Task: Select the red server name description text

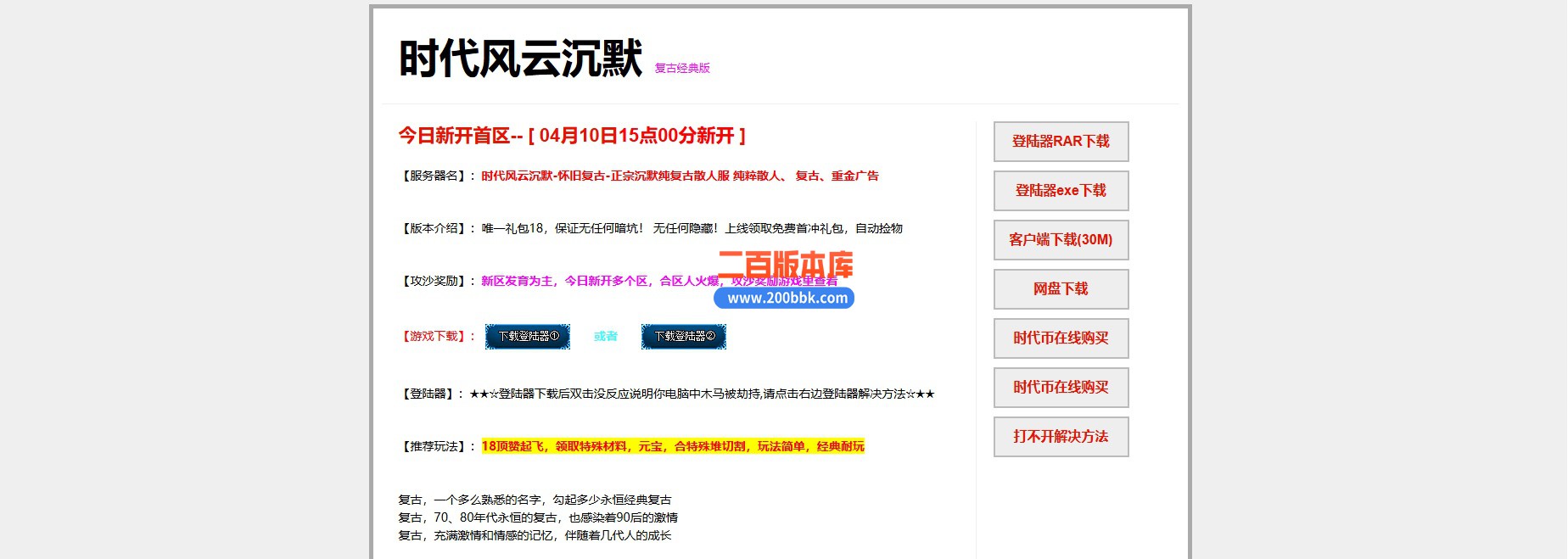Action: tap(680, 176)
